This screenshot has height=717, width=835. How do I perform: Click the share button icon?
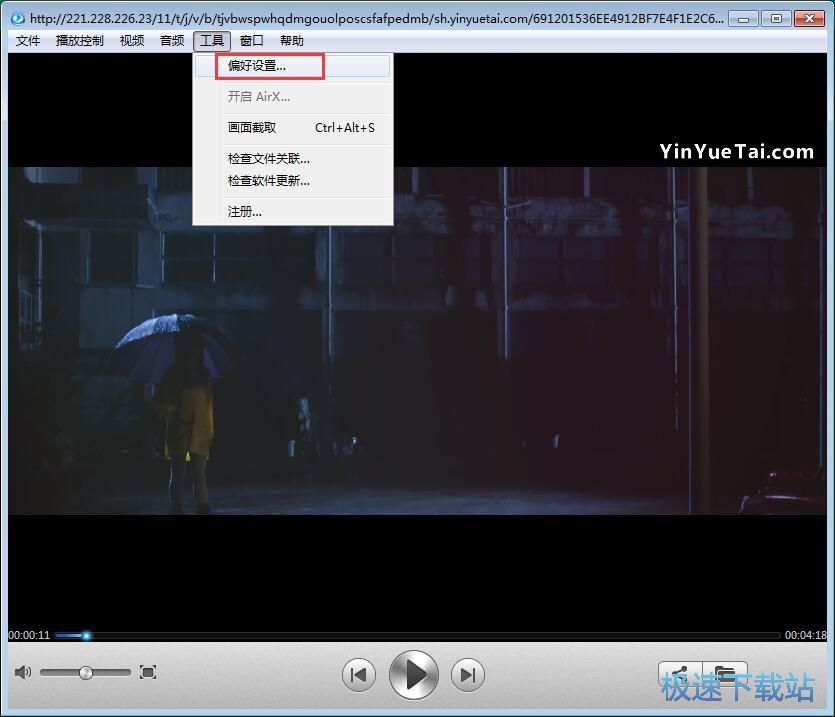(x=681, y=674)
